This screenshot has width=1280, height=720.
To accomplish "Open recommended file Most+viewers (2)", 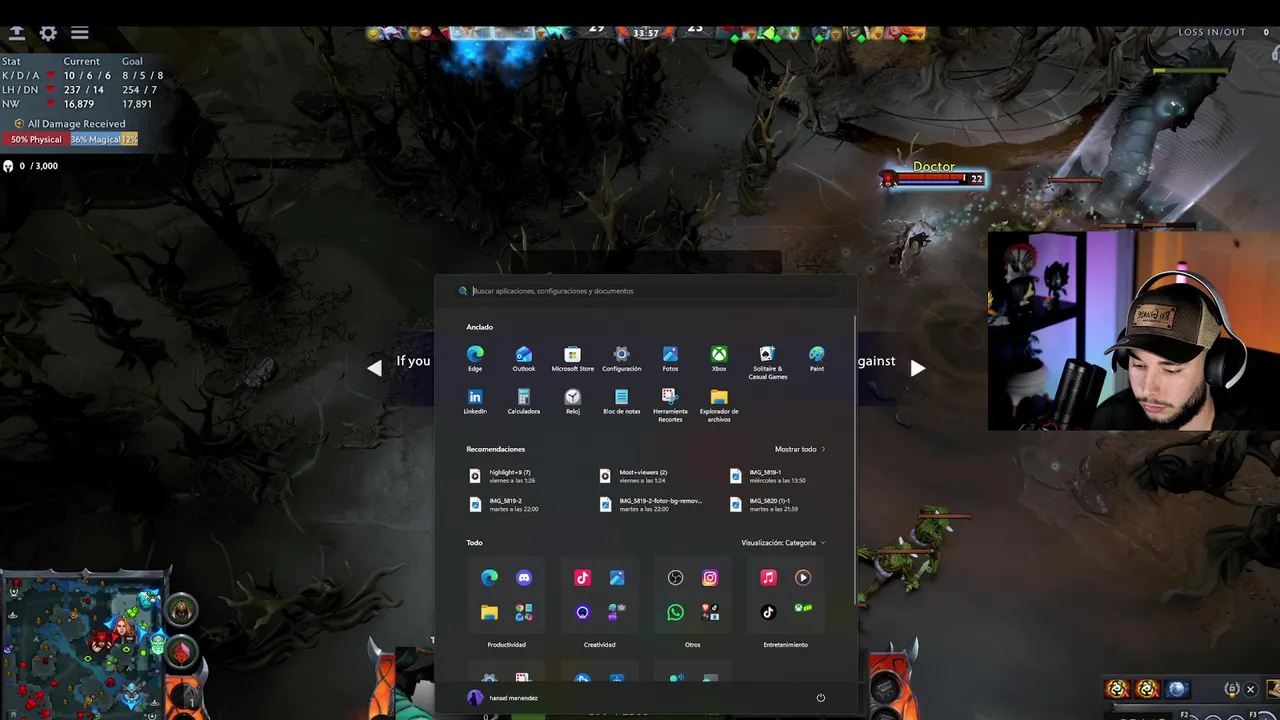I will (635, 476).
